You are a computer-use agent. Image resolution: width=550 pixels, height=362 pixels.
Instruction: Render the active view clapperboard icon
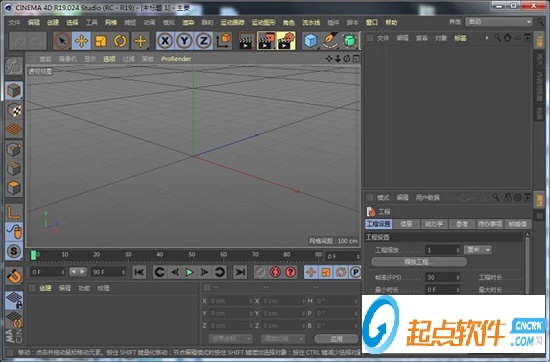pyautogui.click(x=247, y=41)
